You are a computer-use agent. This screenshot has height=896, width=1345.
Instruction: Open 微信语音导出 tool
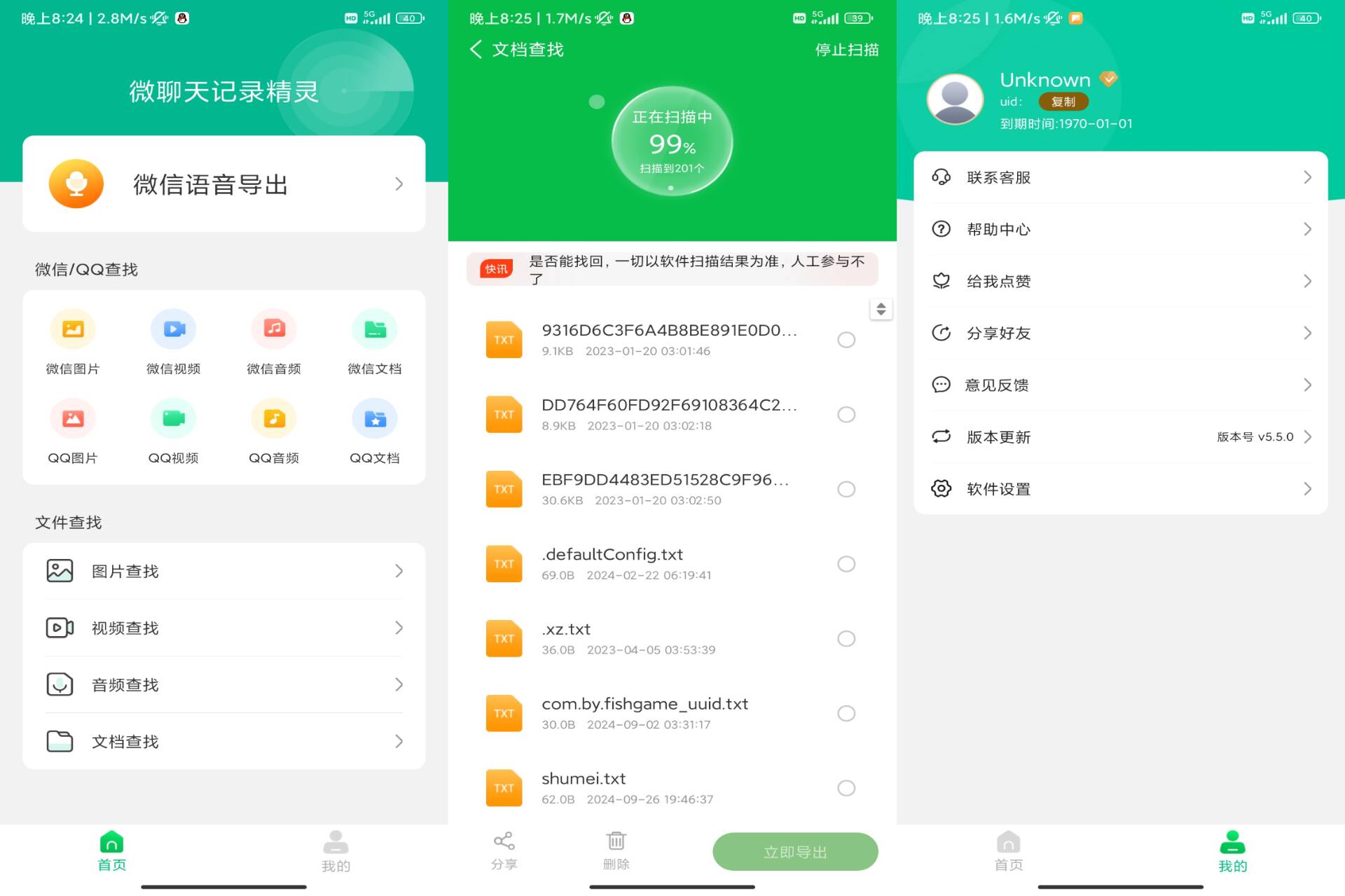click(224, 183)
